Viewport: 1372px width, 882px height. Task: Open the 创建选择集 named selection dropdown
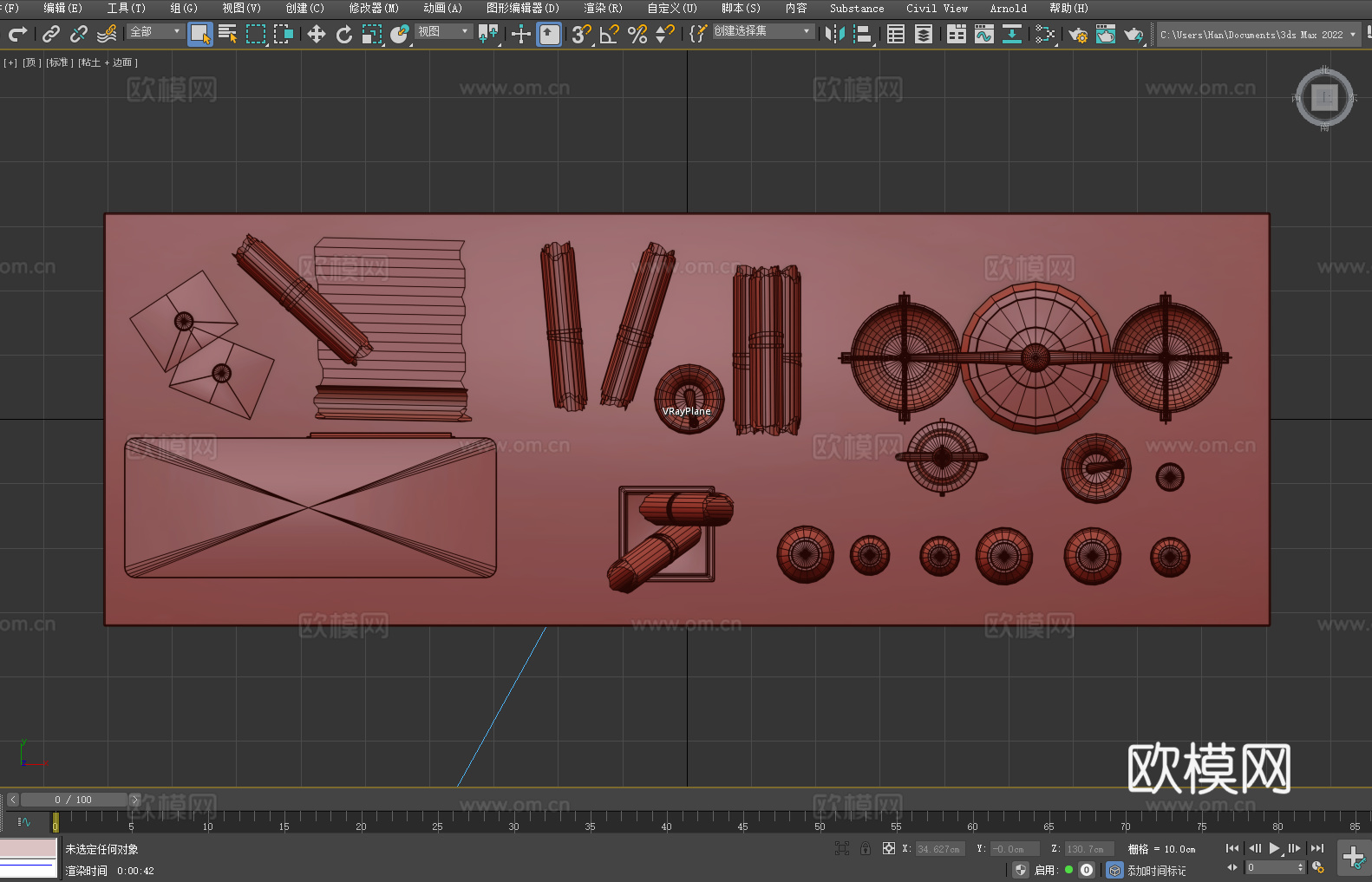763,31
